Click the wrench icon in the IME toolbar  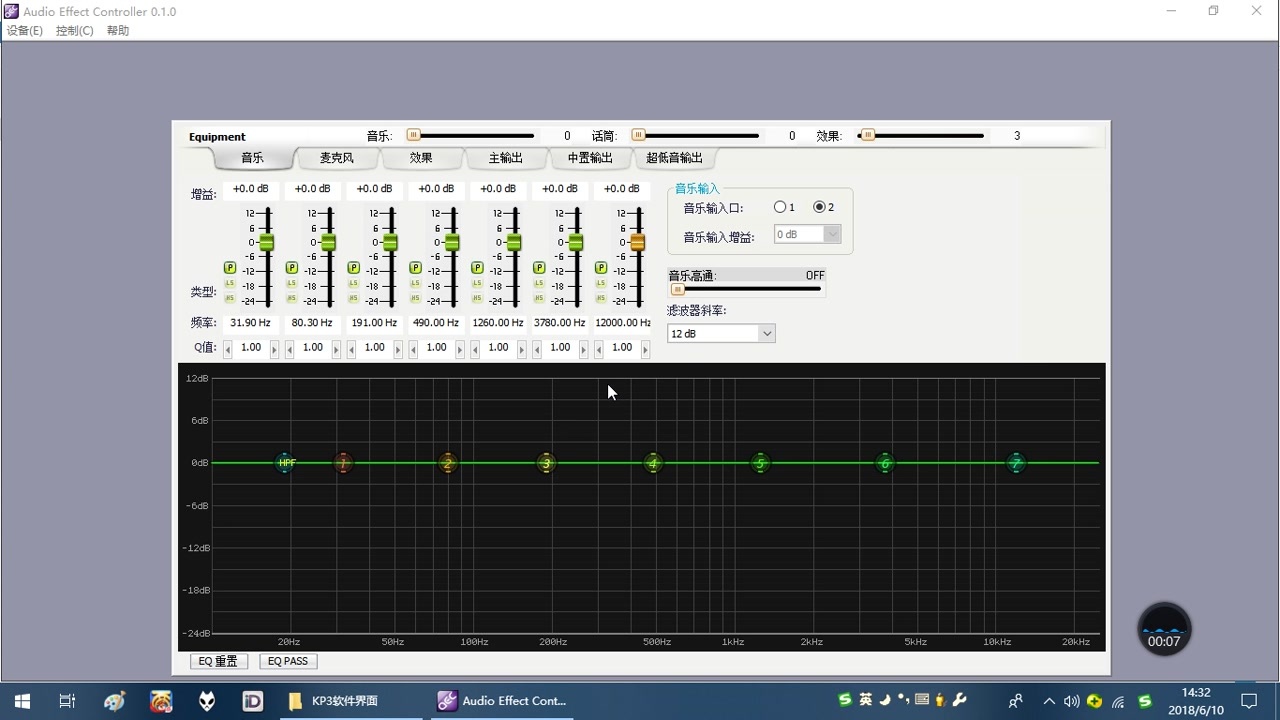(959, 700)
